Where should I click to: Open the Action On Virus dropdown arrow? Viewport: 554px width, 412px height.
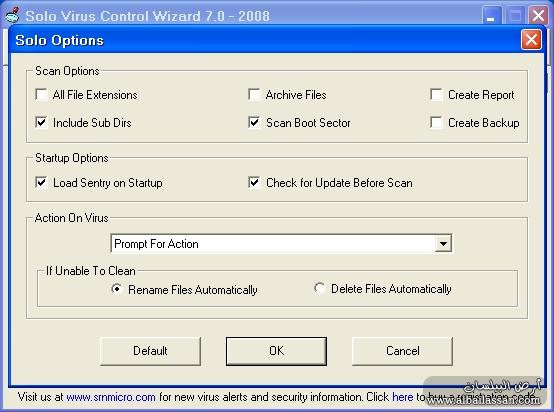point(443,243)
